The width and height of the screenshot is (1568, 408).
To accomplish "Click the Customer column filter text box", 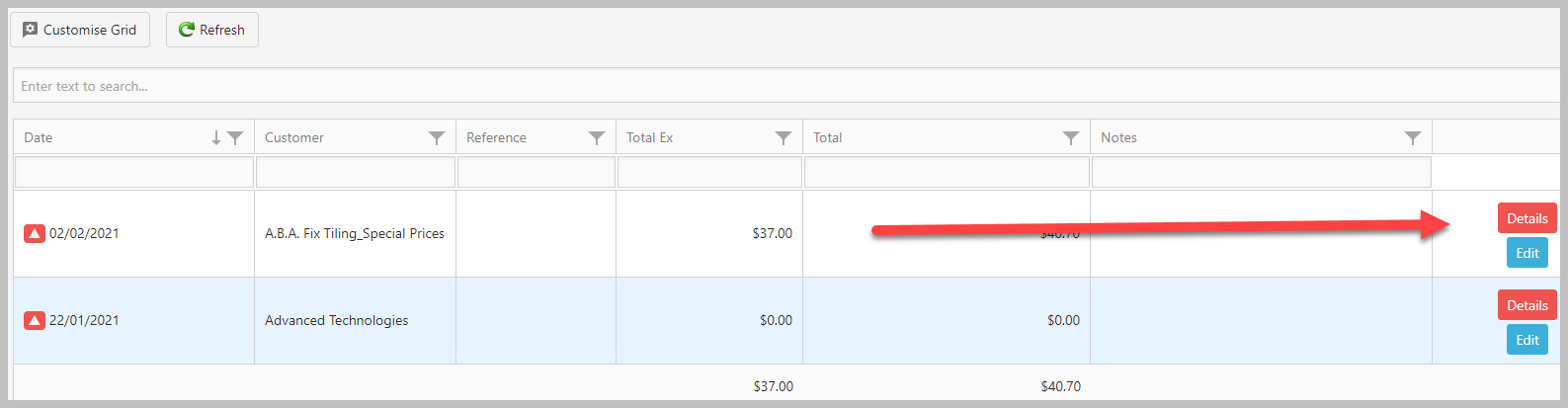I will tap(356, 172).
